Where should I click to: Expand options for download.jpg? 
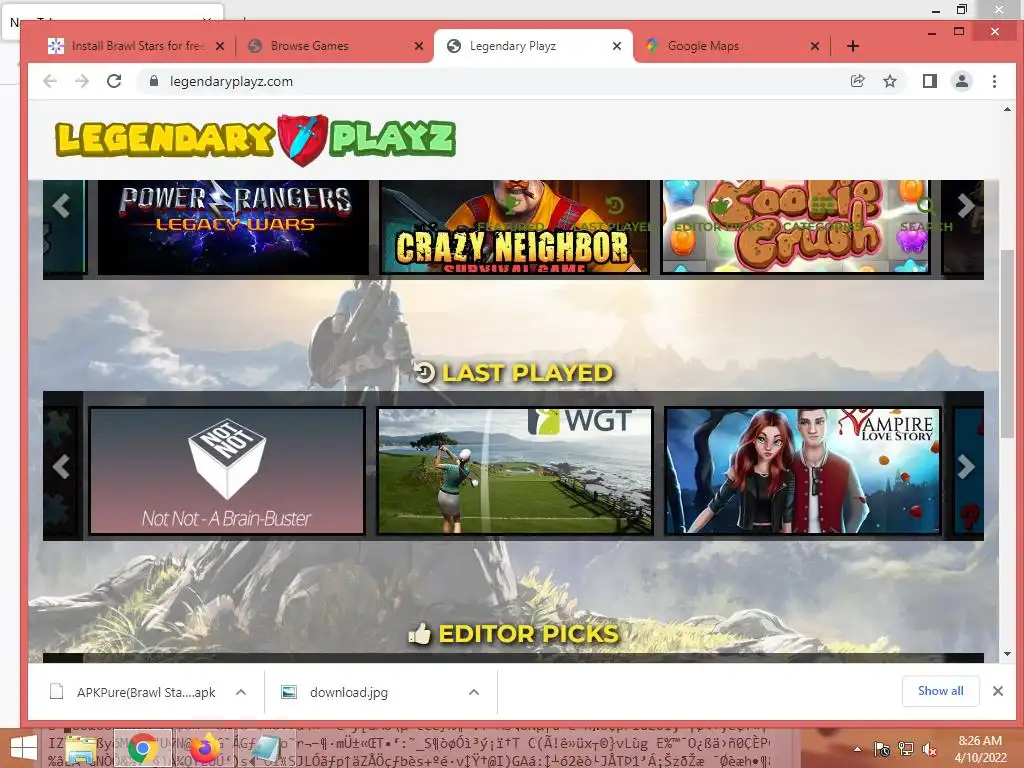[x=474, y=692]
